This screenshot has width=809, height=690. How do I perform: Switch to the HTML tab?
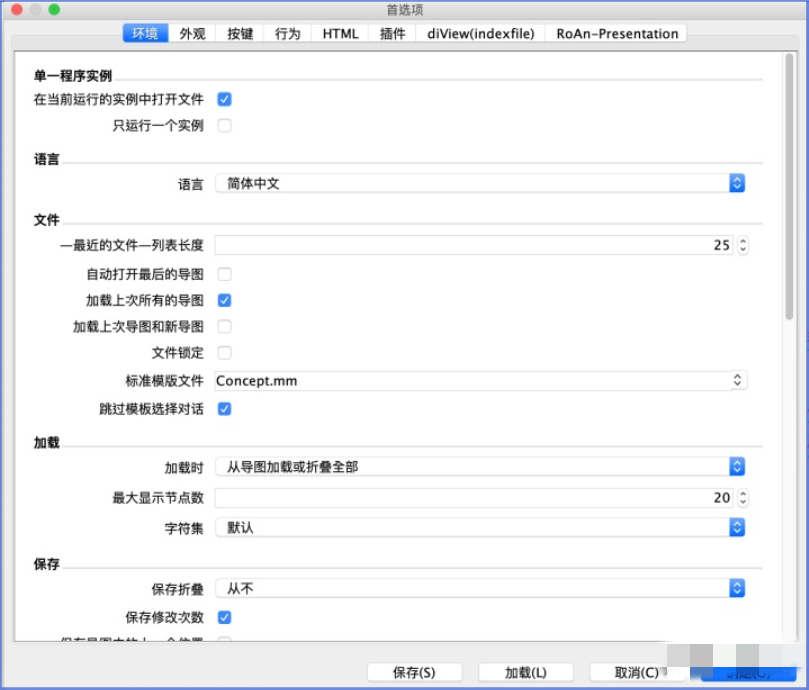coord(339,33)
